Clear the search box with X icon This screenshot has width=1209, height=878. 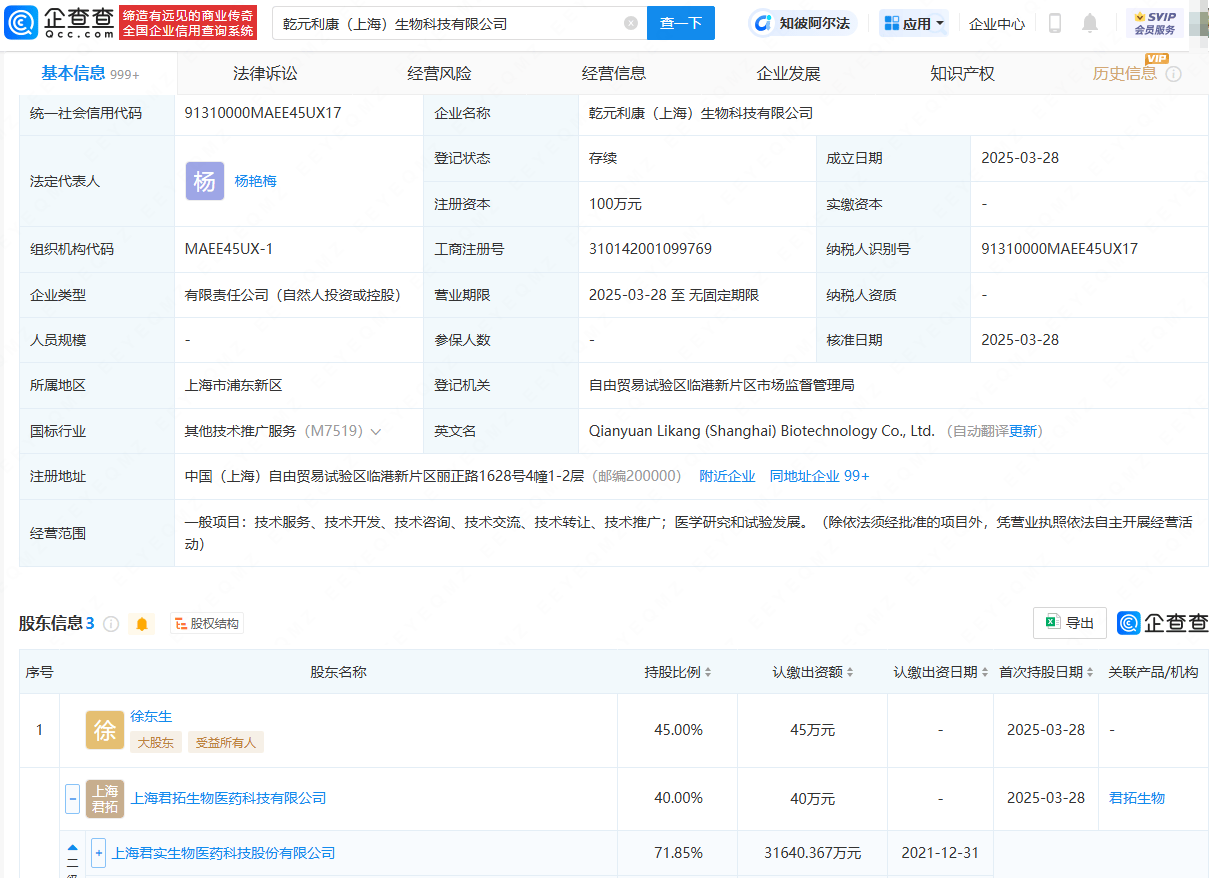point(631,23)
